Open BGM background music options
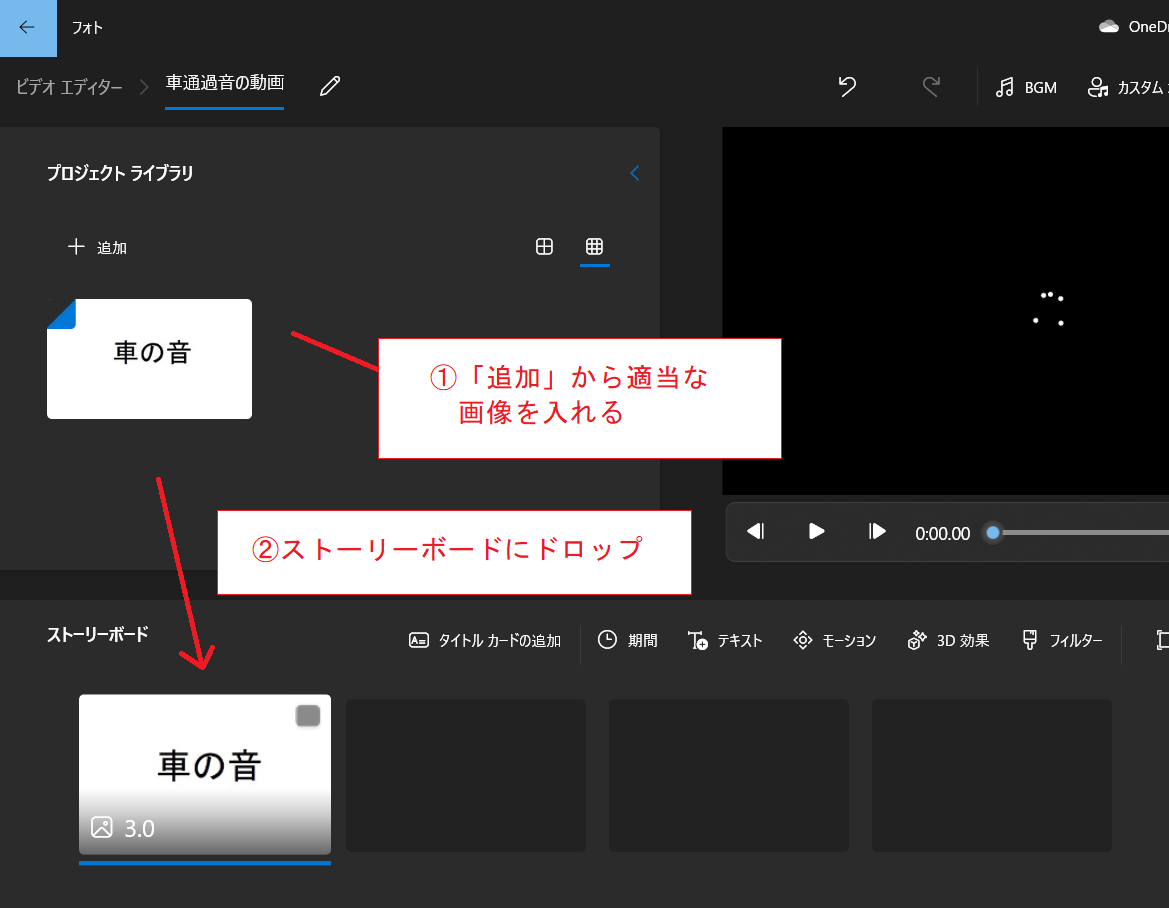This screenshot has width=1169, height=908. (1026, 87)
